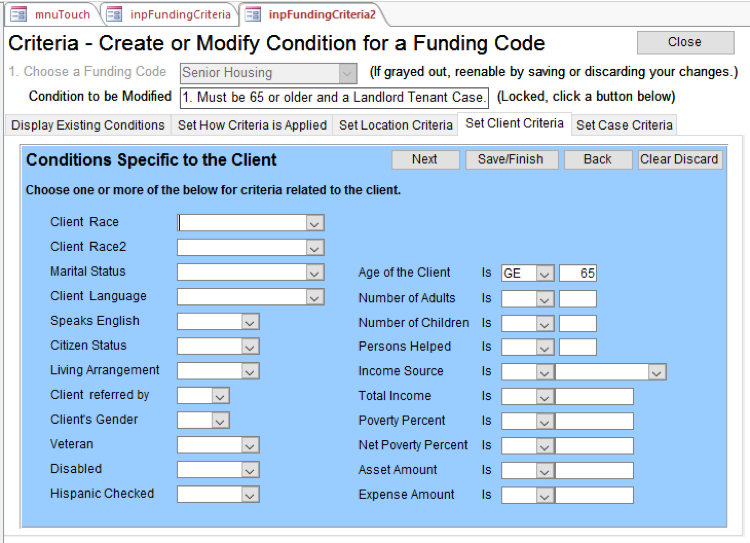Open the Client's Gender dropdown
Screen dimensions: 750x543
click(x=220, y=420)
